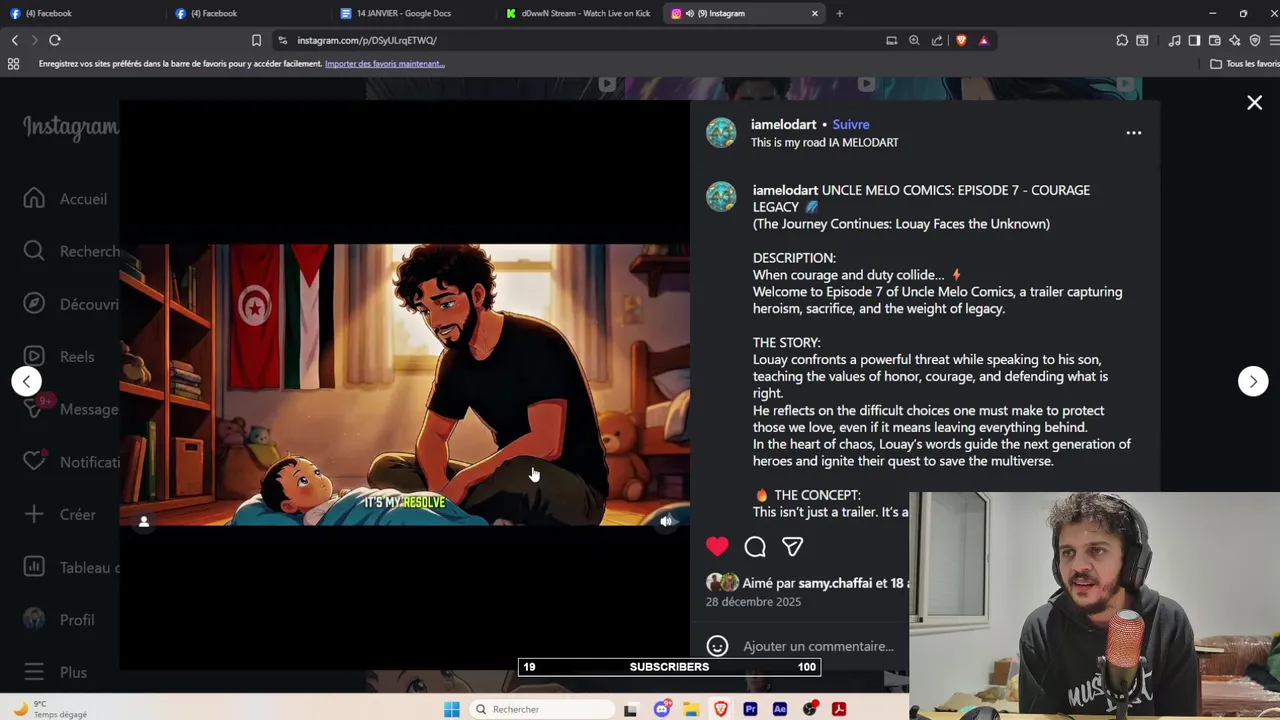Switch to 14 JANVIER Google Docs tab
Image resolution: width=1280 pixels, height=720 pixels.
coord(412,13)
